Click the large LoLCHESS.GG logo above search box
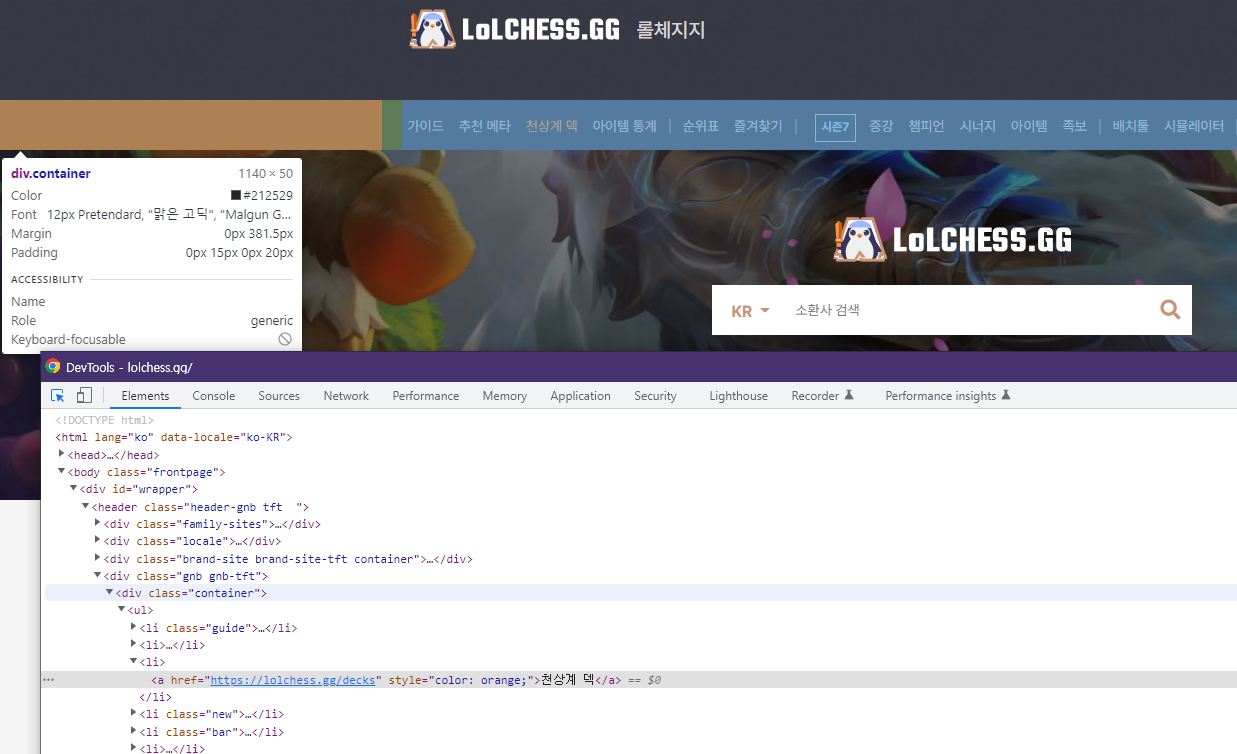1237x754 pixels. point(952,239)
